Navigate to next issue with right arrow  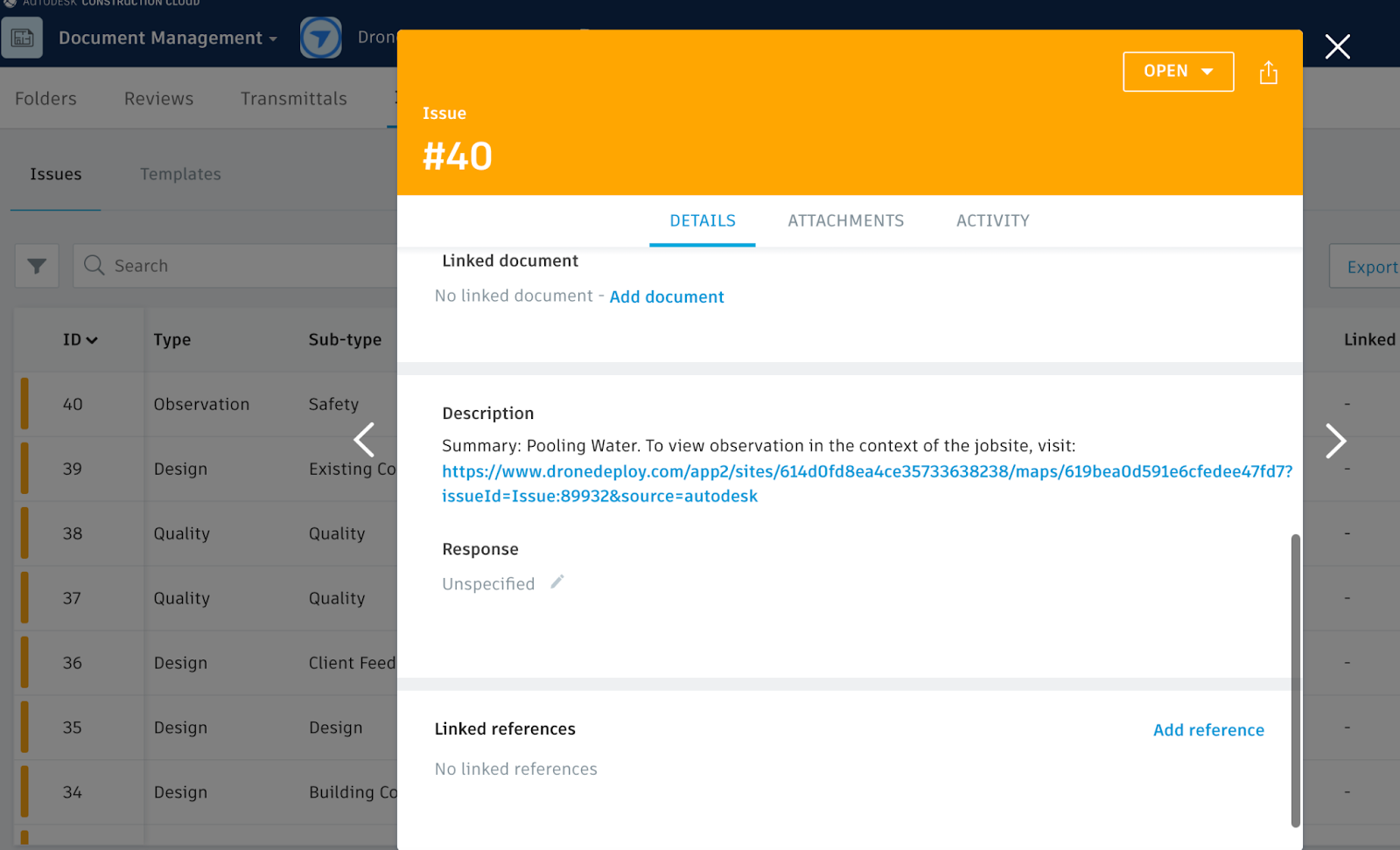click(x=1336, y=442)
